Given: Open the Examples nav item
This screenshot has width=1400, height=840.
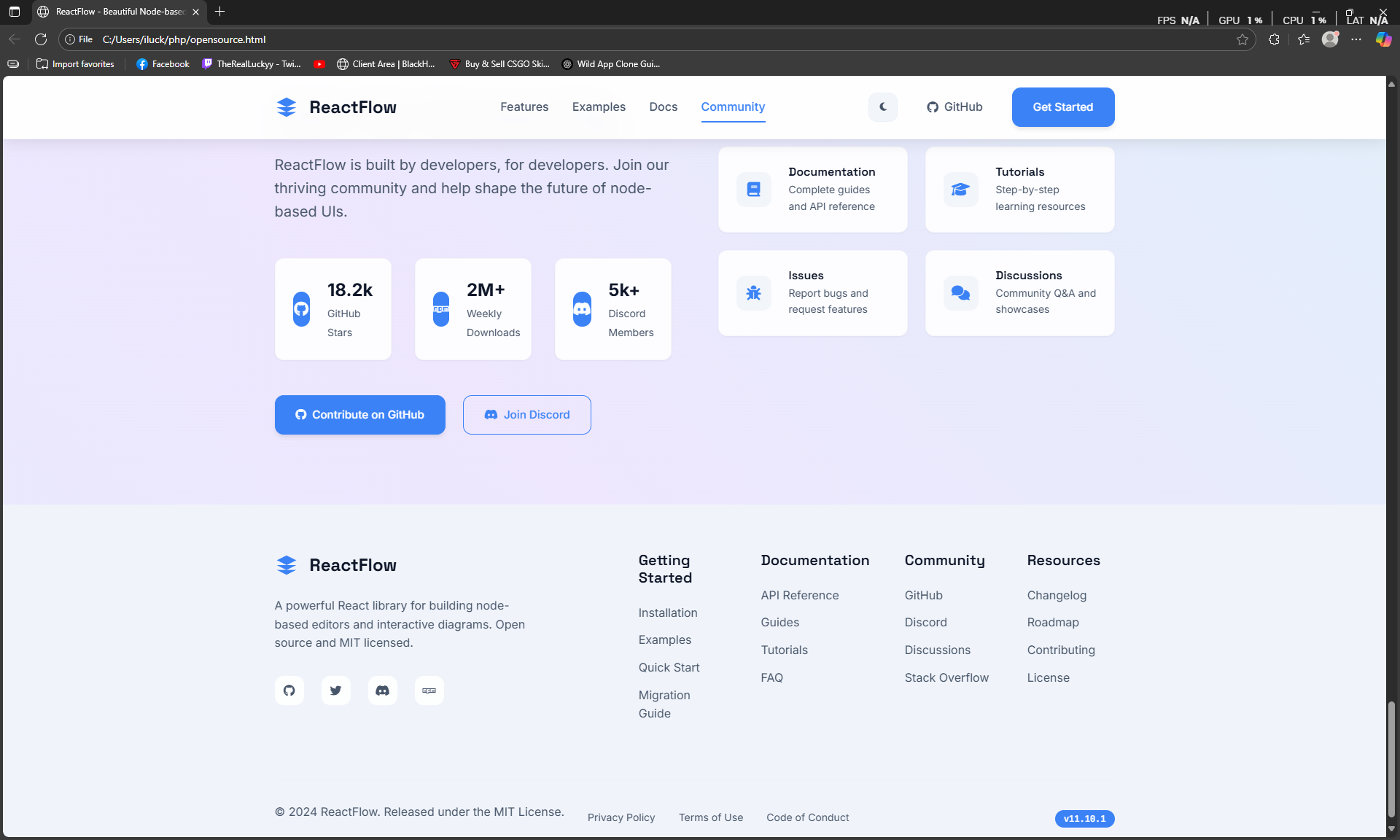Looking at the screenshot, I should point(599,107).
